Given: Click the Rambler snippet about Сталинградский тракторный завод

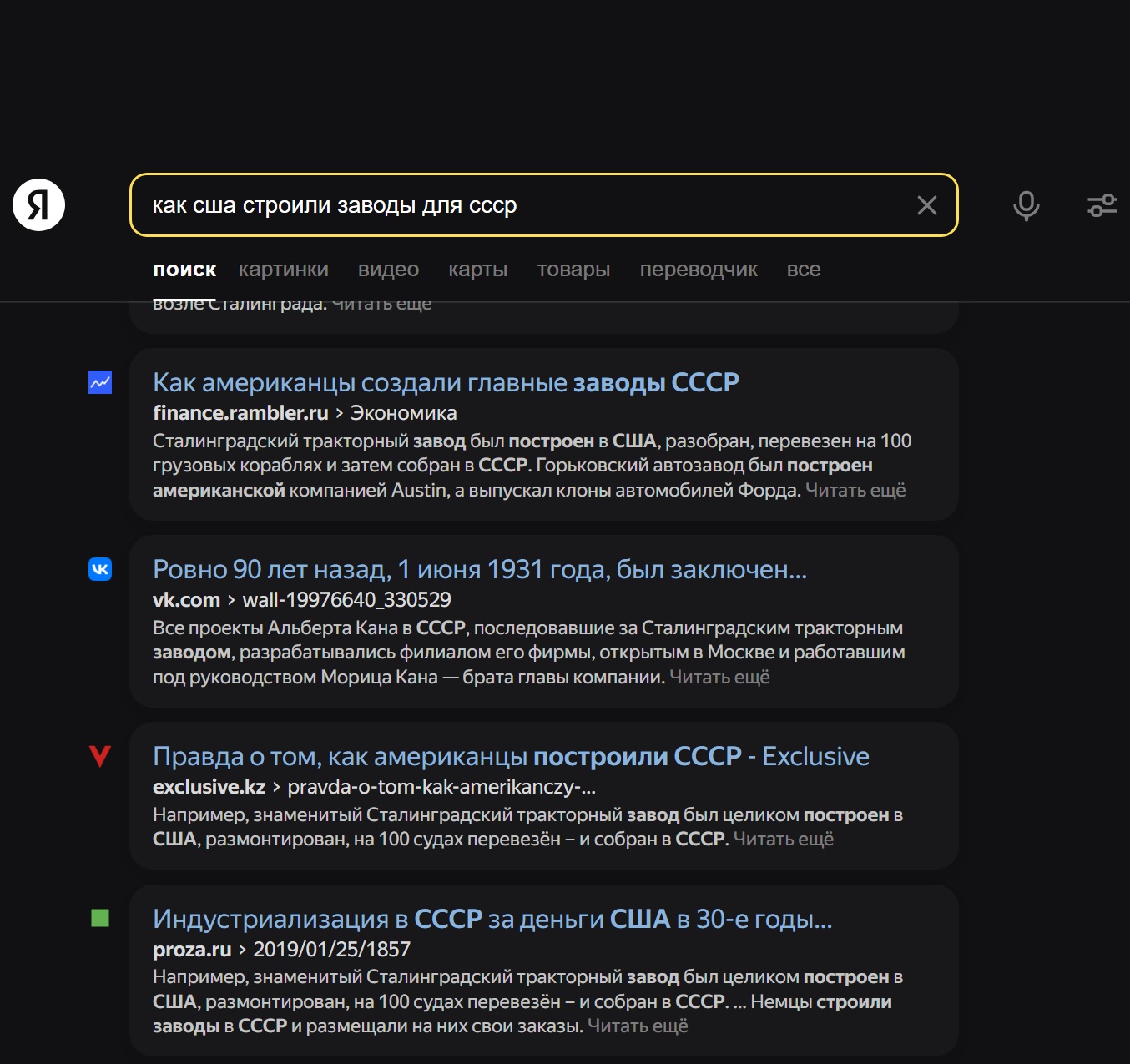Looking at the screenshot, I should [x=532, y=466].
